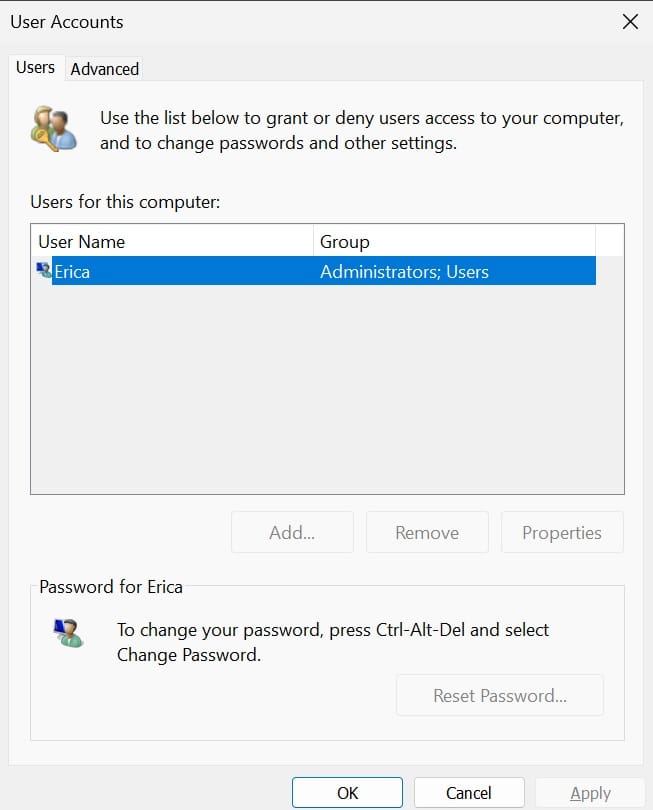
Task: Switch to the Advanced tab
Action: click(104, 69)
